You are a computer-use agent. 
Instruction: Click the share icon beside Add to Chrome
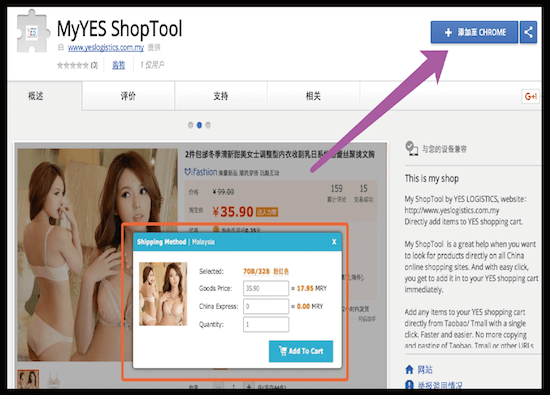528,32
